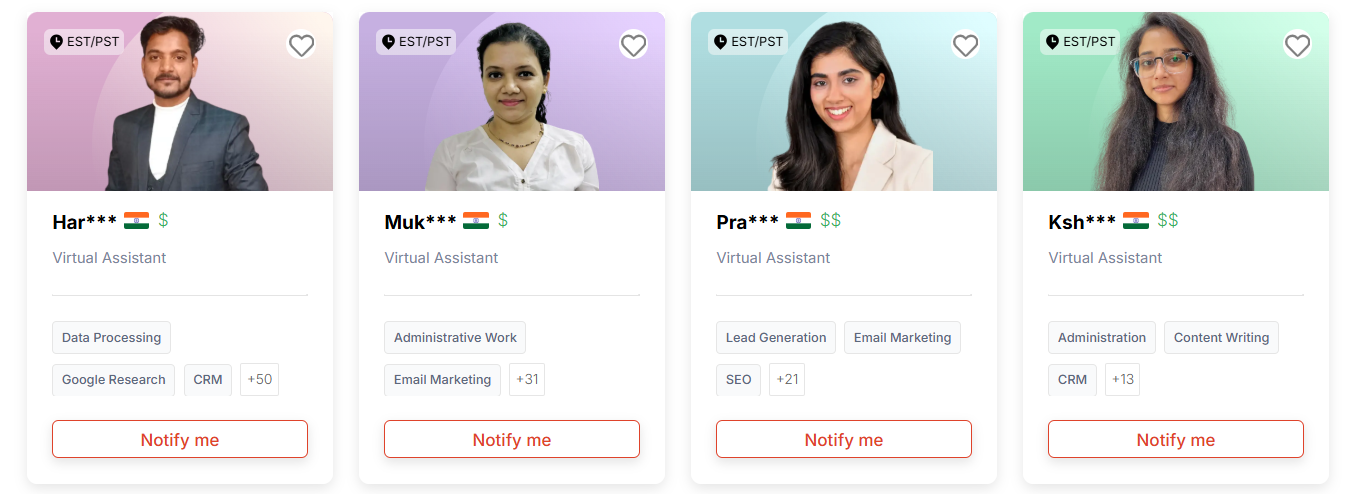Toggle the heart on the Muk*** profile card

tap(633, 45)
